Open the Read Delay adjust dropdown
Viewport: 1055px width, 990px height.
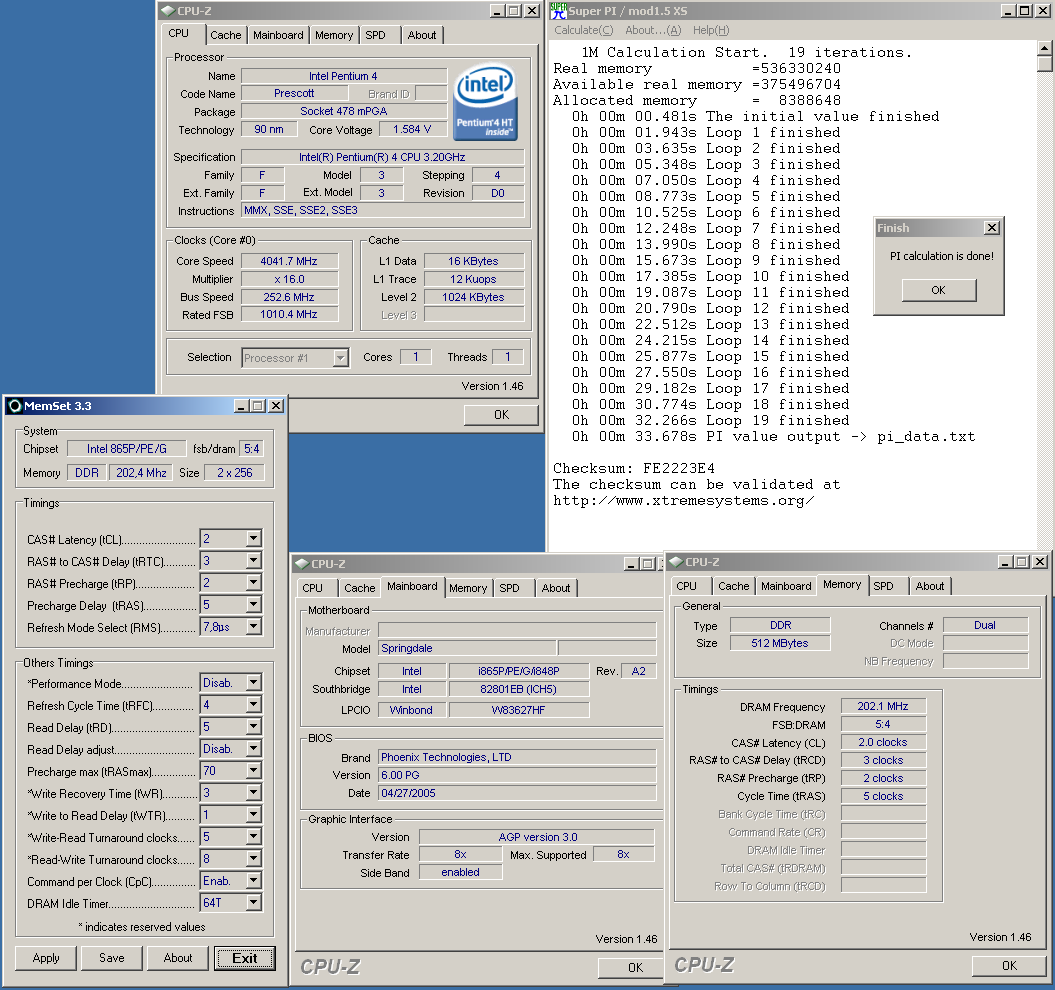coord(253,748)
